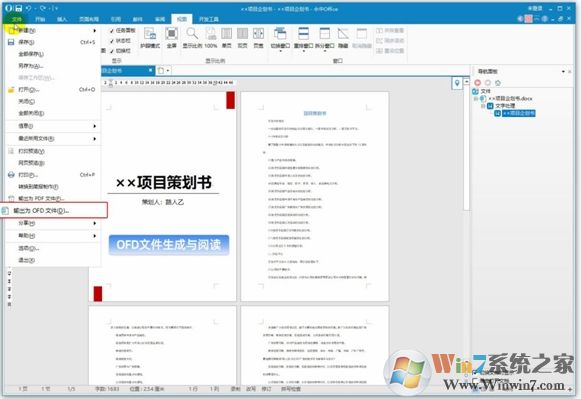The width and height of the screenshot is (581, 399).
Task: Choose 页宽 page width view
Action: click(x=258, y=39)
